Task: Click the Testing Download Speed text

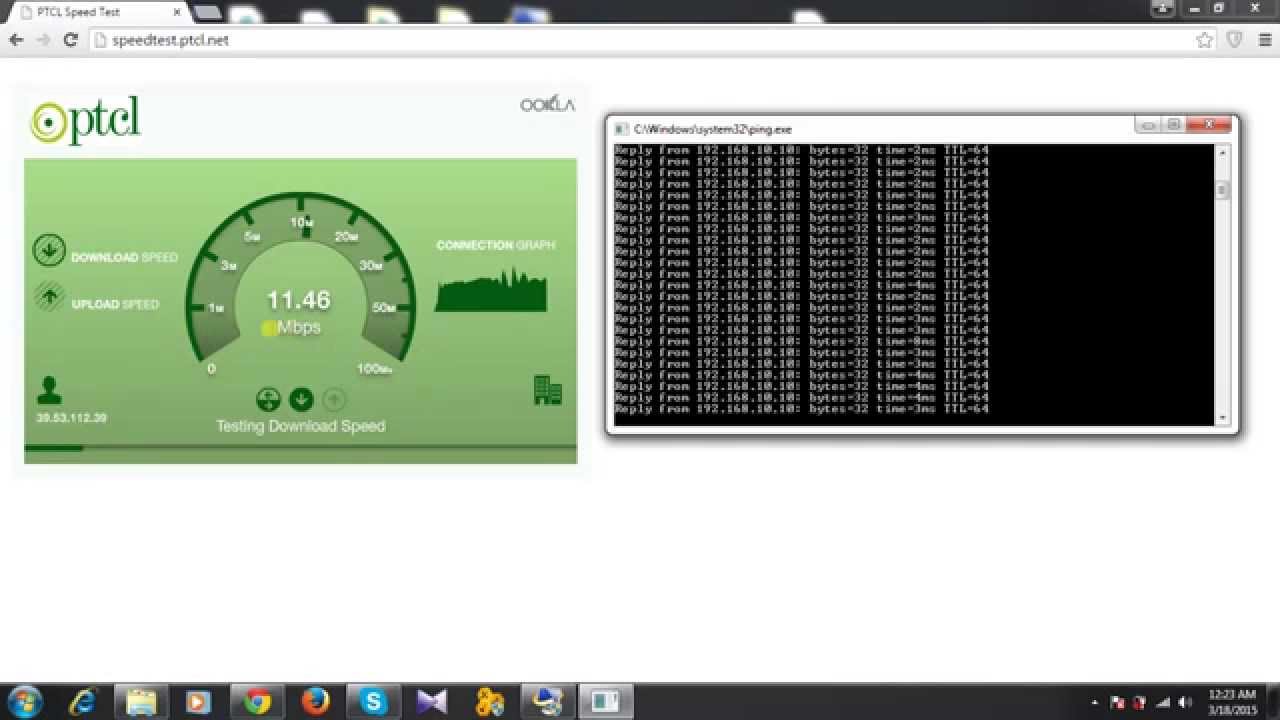Action: coord(301,426)
